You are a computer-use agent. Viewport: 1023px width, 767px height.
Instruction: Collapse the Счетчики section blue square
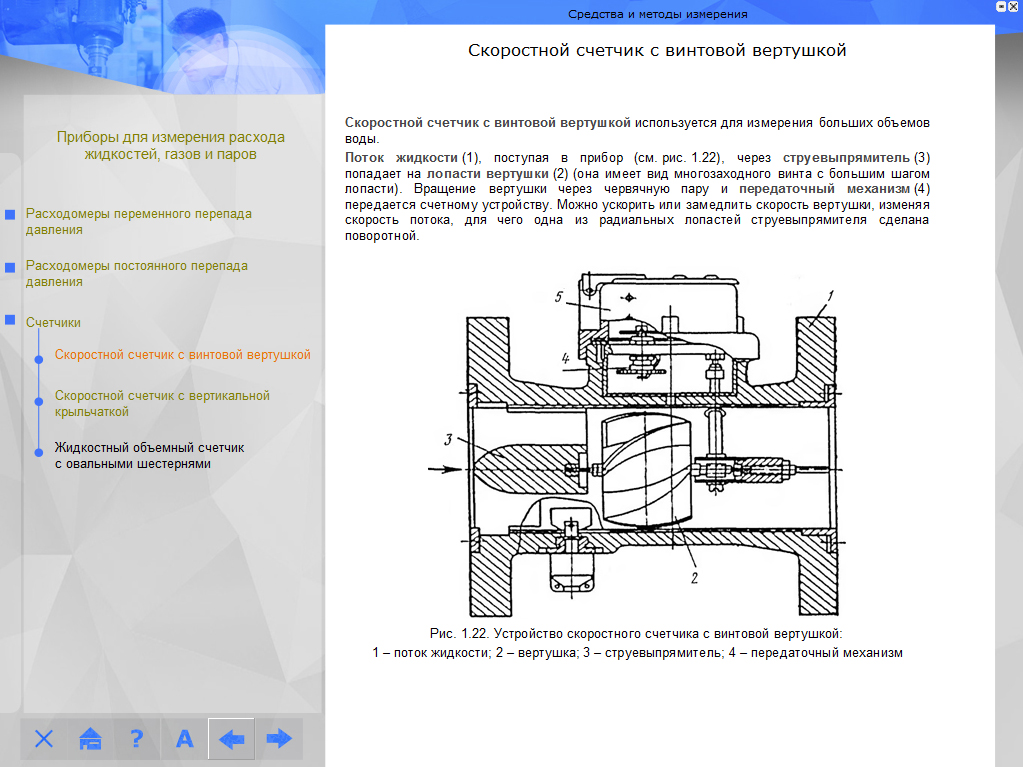point(10,321)
